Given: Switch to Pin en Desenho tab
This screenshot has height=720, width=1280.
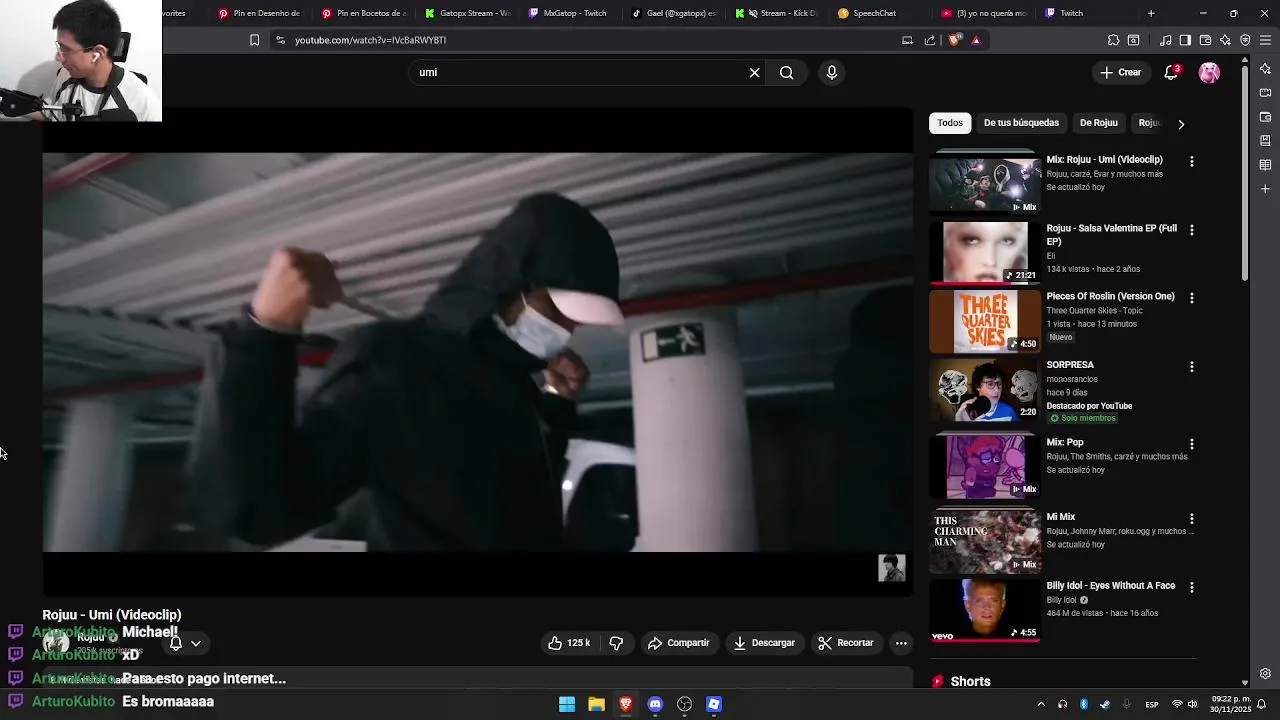Looking at the screenshot, I should click(260, 13).
